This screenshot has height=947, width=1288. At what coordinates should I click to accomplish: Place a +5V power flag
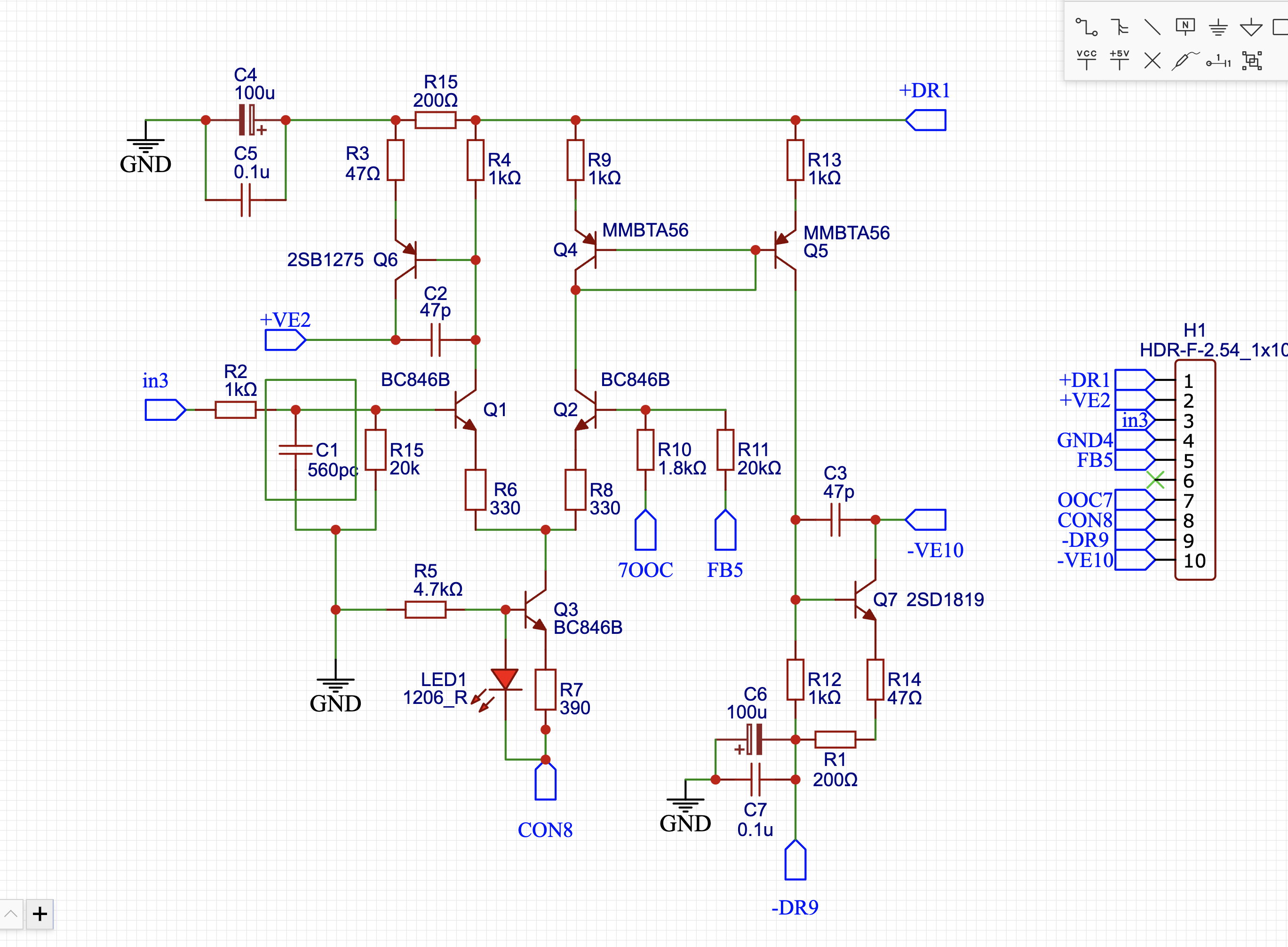tap(1119, 60)
